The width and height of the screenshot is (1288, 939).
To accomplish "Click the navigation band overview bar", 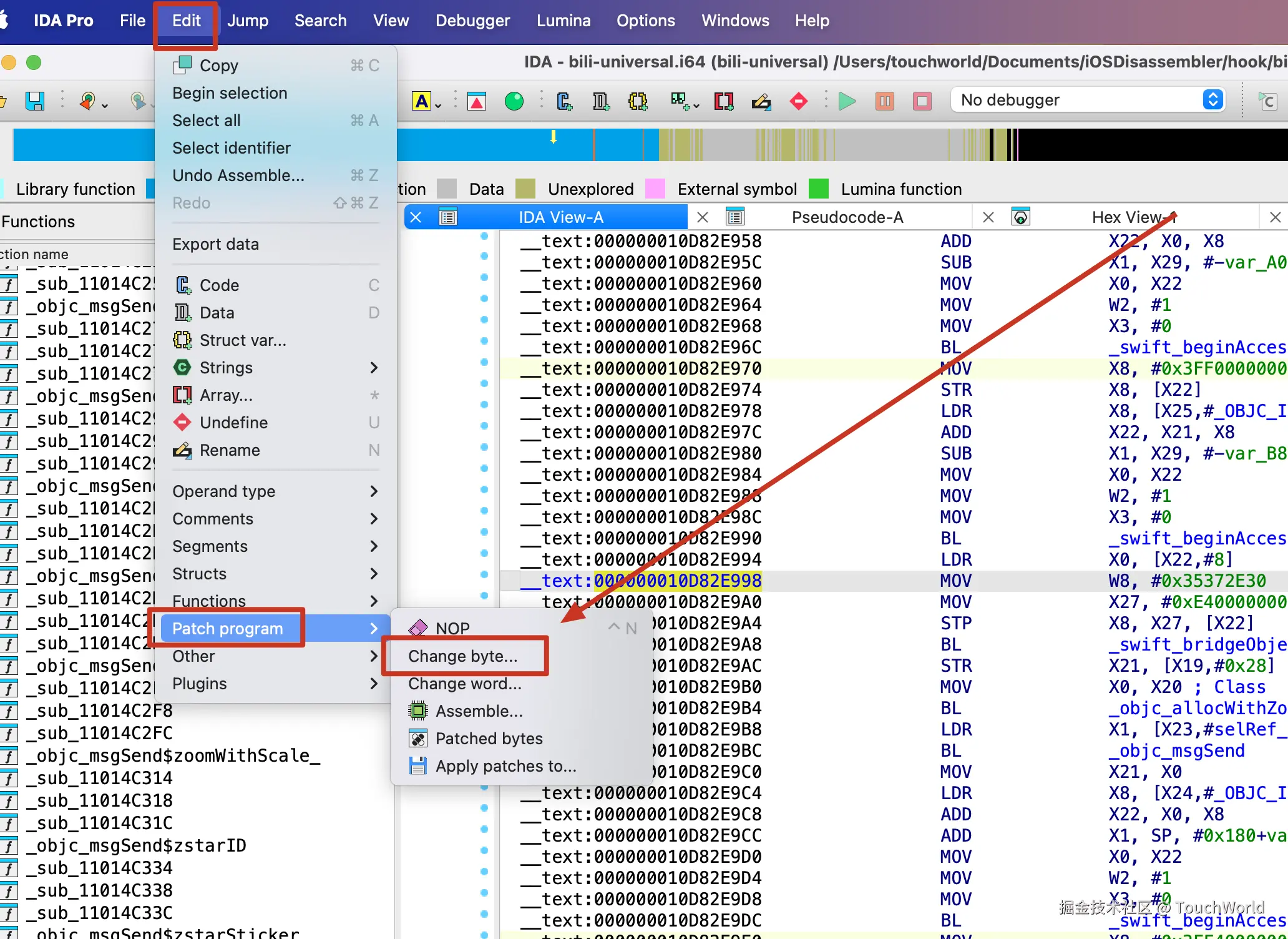I will point(811,145).
